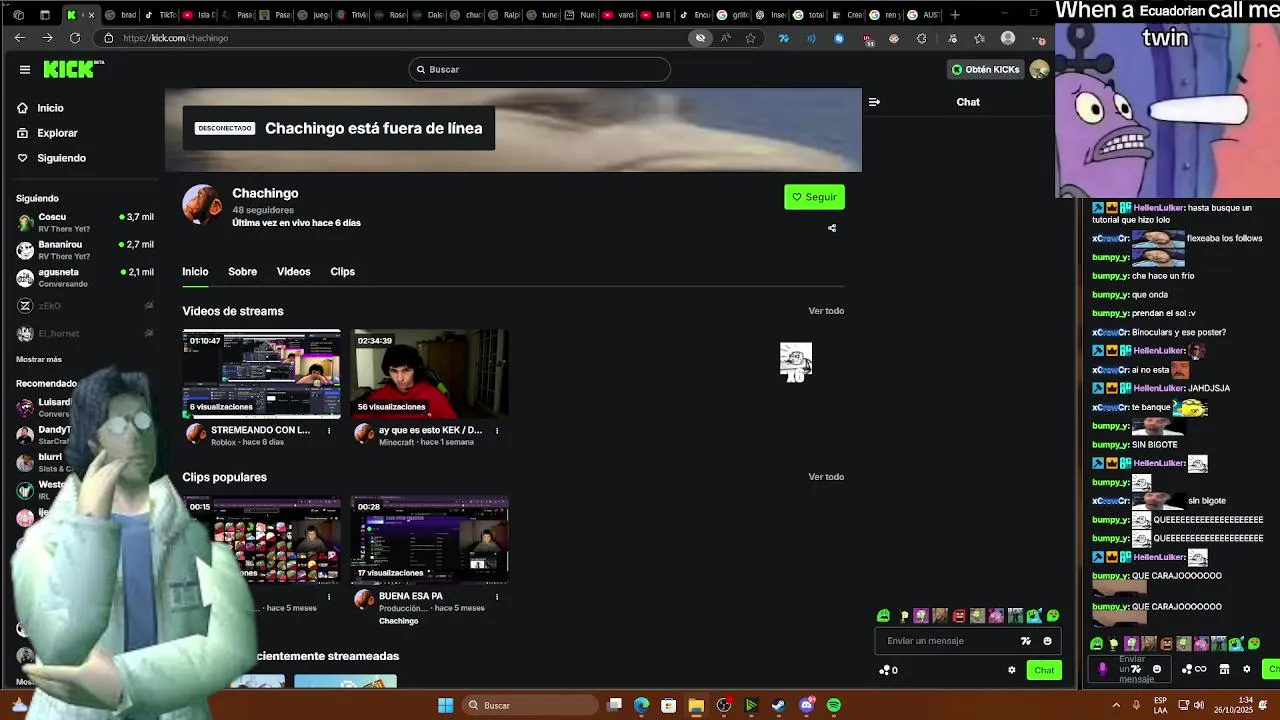Switch to the Inicio channel tab

(x=195, y=272)
